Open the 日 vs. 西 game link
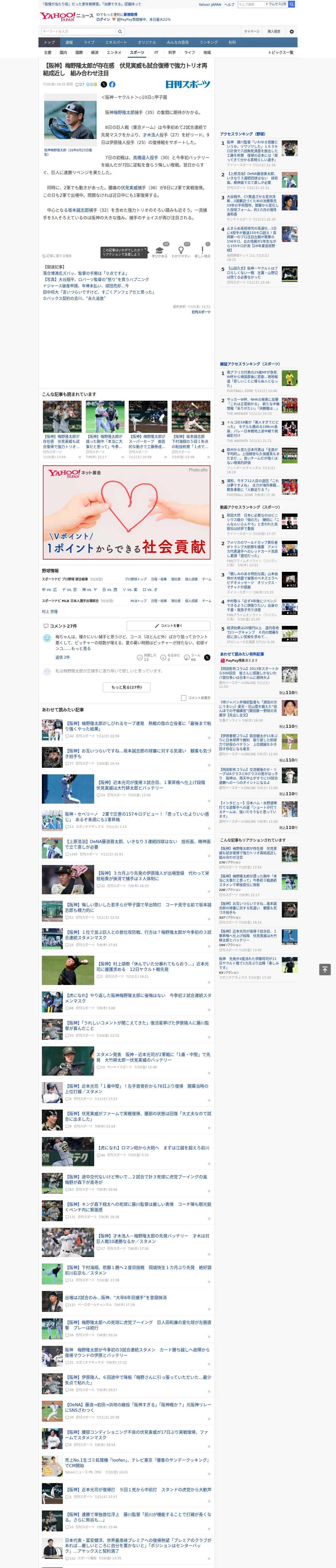Viewport: 336px width, 1568px height. click(x=110, y=590)
